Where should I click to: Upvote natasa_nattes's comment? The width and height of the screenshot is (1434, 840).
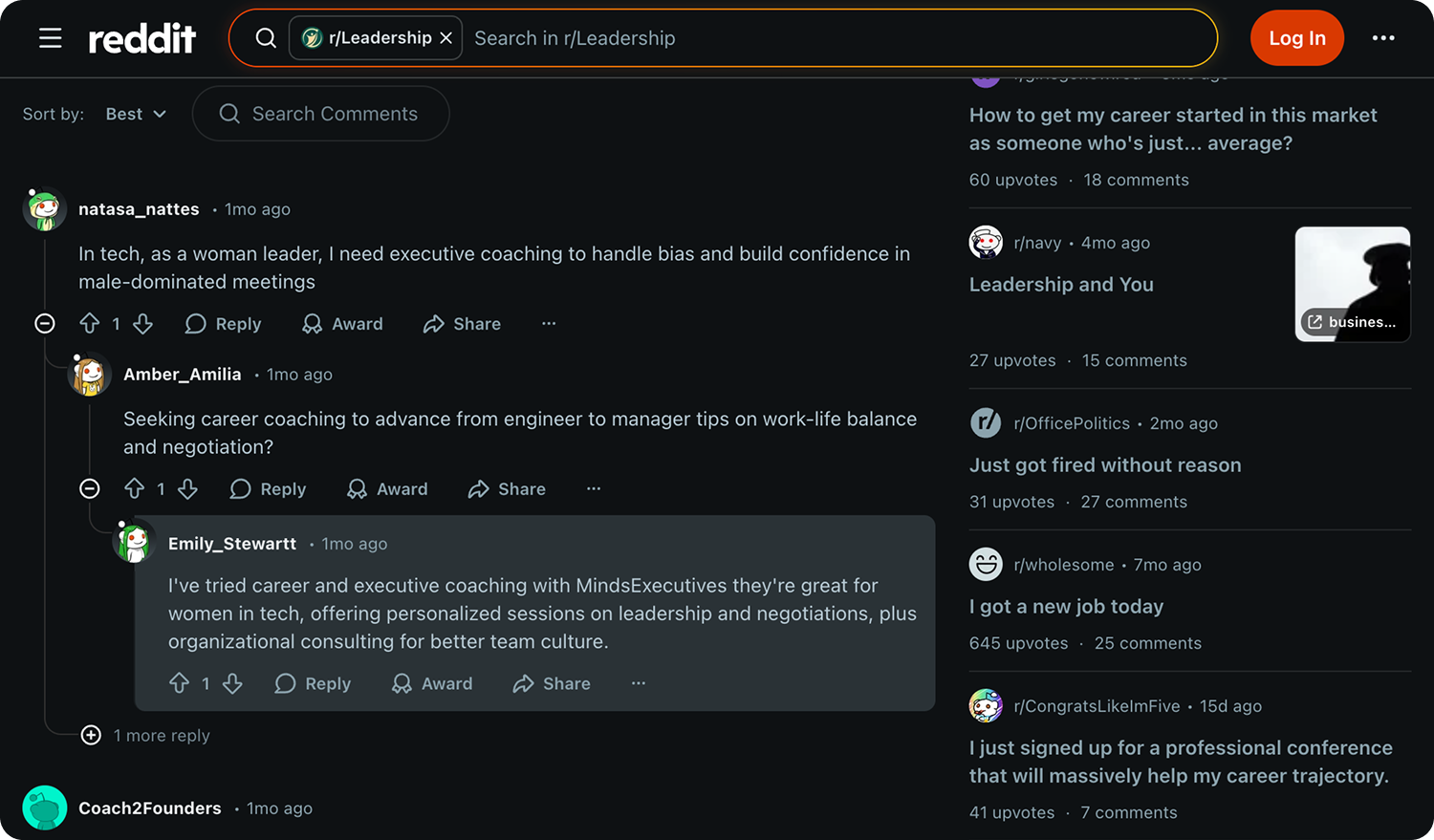90,324
